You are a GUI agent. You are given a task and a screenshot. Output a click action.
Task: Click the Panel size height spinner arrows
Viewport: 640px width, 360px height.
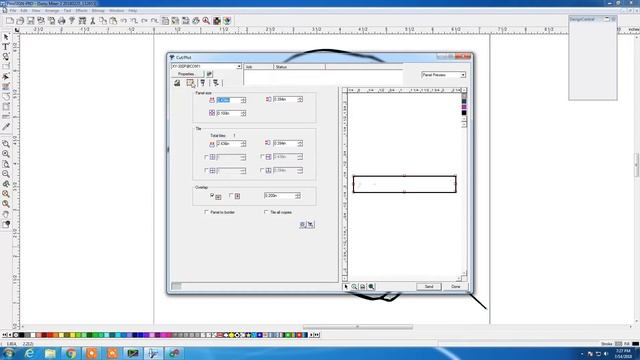tap(300, 99)
